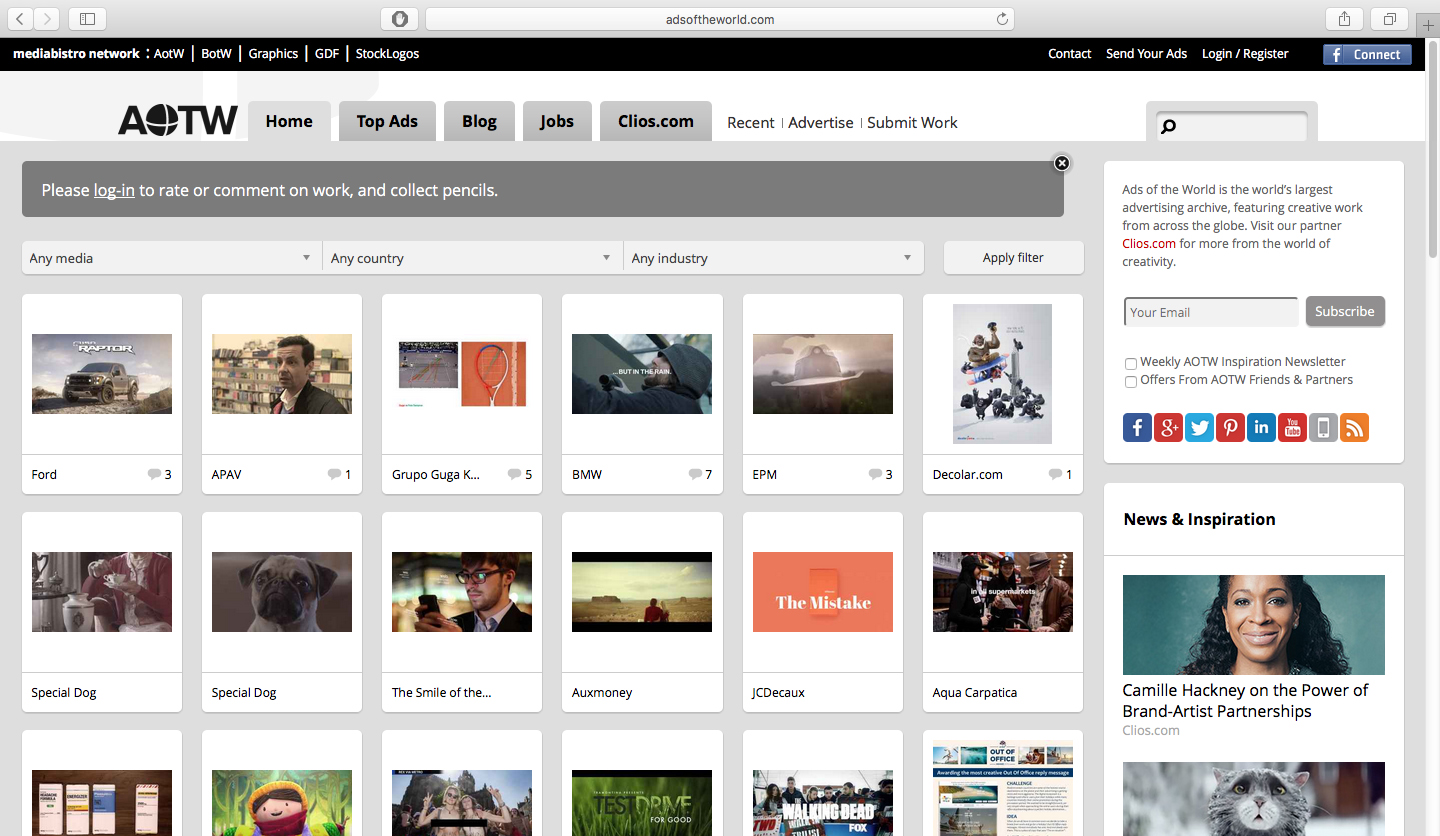This screenshot has height=836, width=1440.
Task: Open the Any country dropdown
Action: [472, 258]
